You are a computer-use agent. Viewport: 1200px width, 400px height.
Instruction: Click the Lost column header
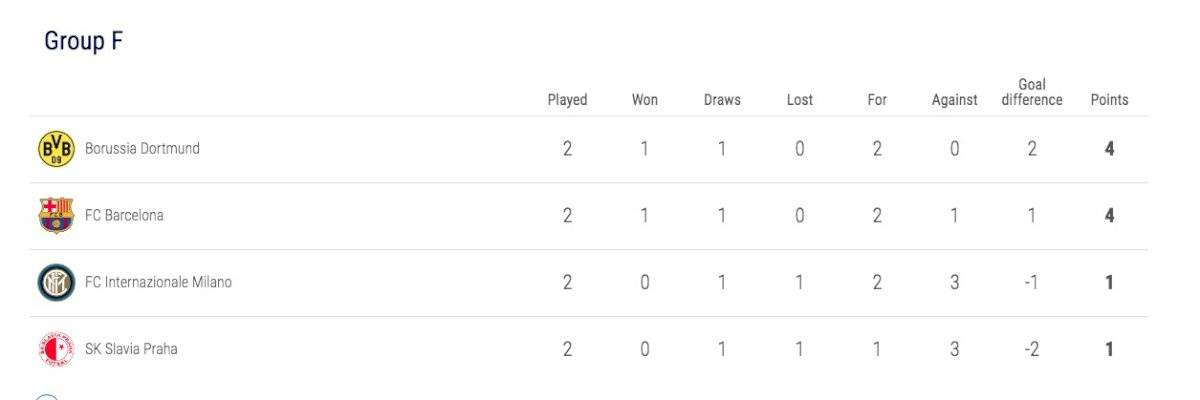pos(800,100)
